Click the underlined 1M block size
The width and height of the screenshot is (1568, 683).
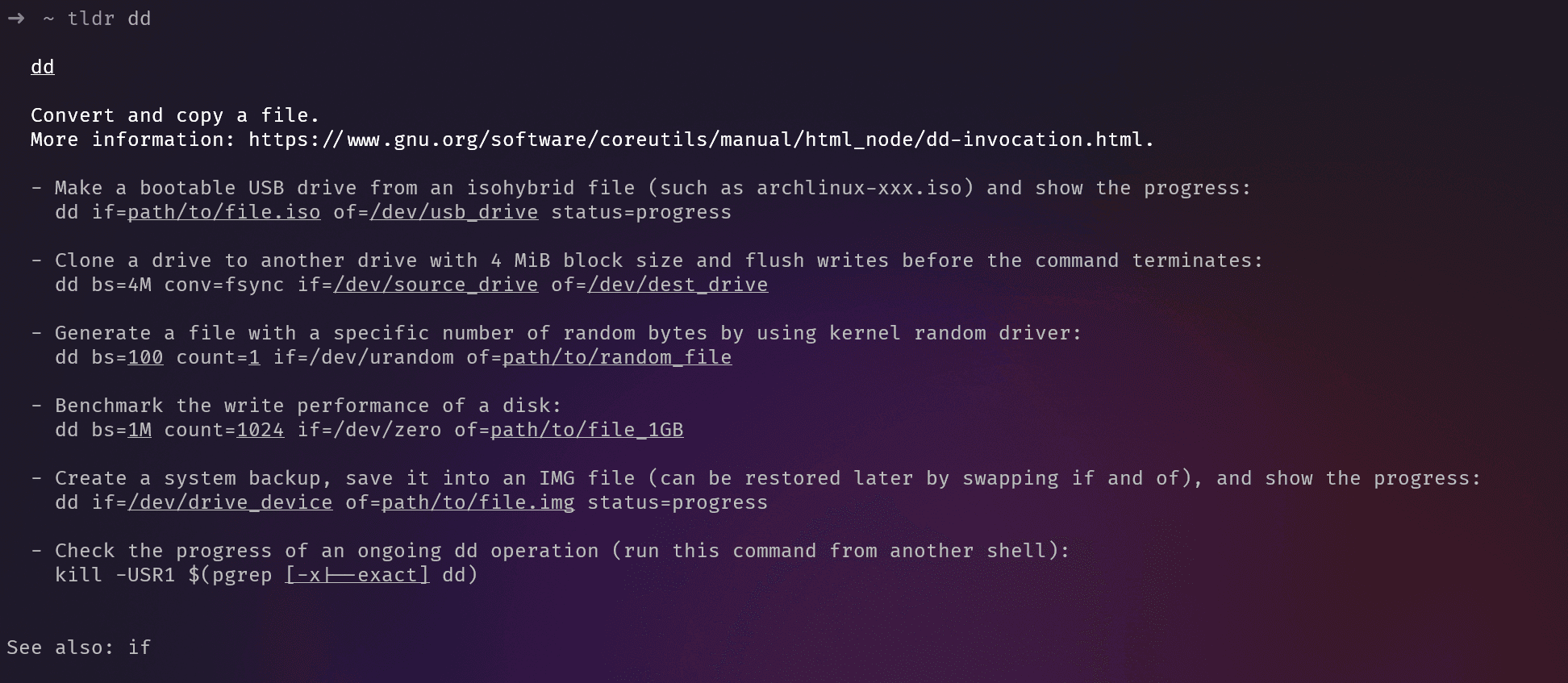point(140,430)
